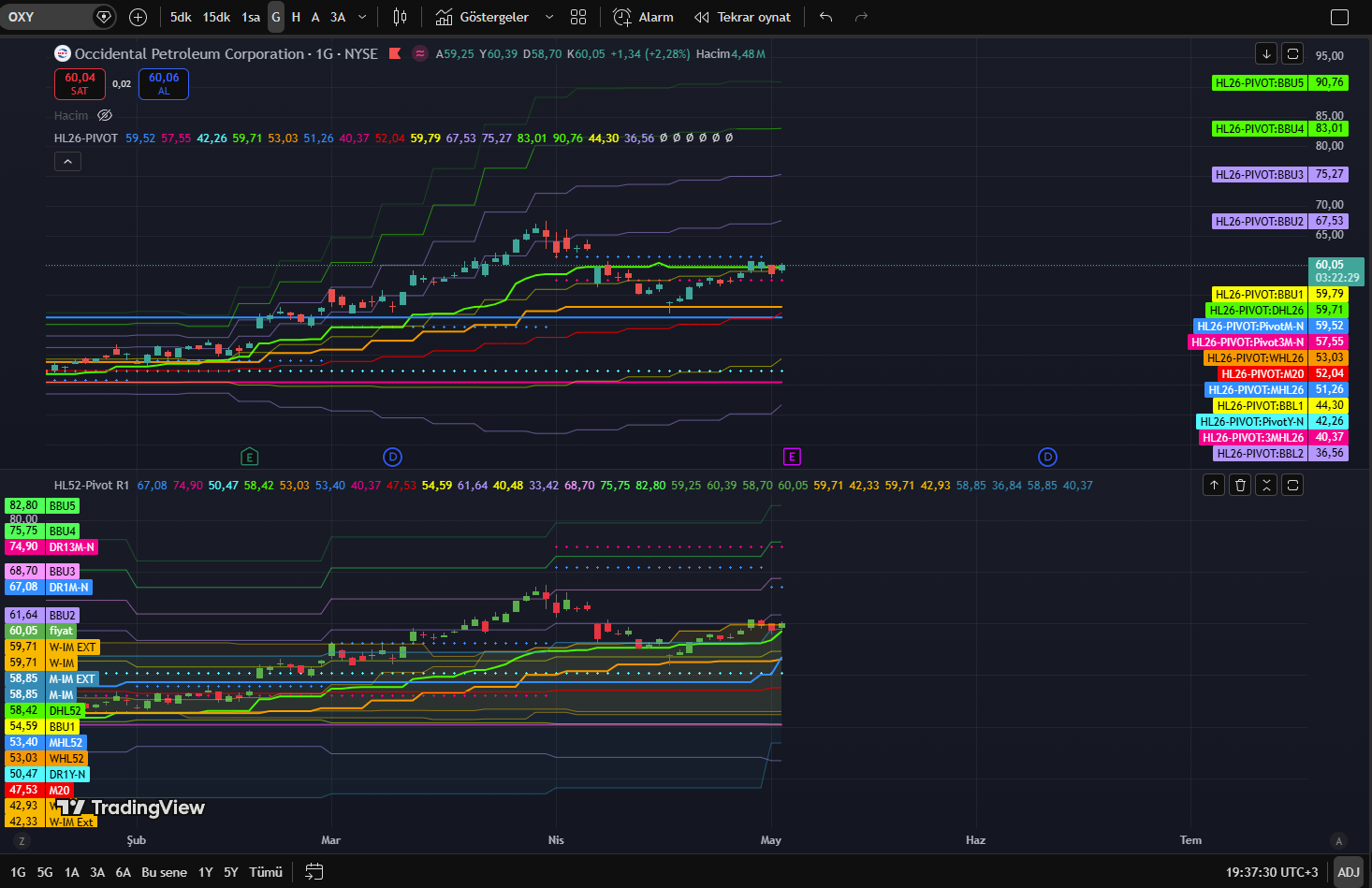Collapse the indicator legend with the chevron
Image resolution: width=1372 pixels, height=888 pixels.
click(x=67, y=162)
